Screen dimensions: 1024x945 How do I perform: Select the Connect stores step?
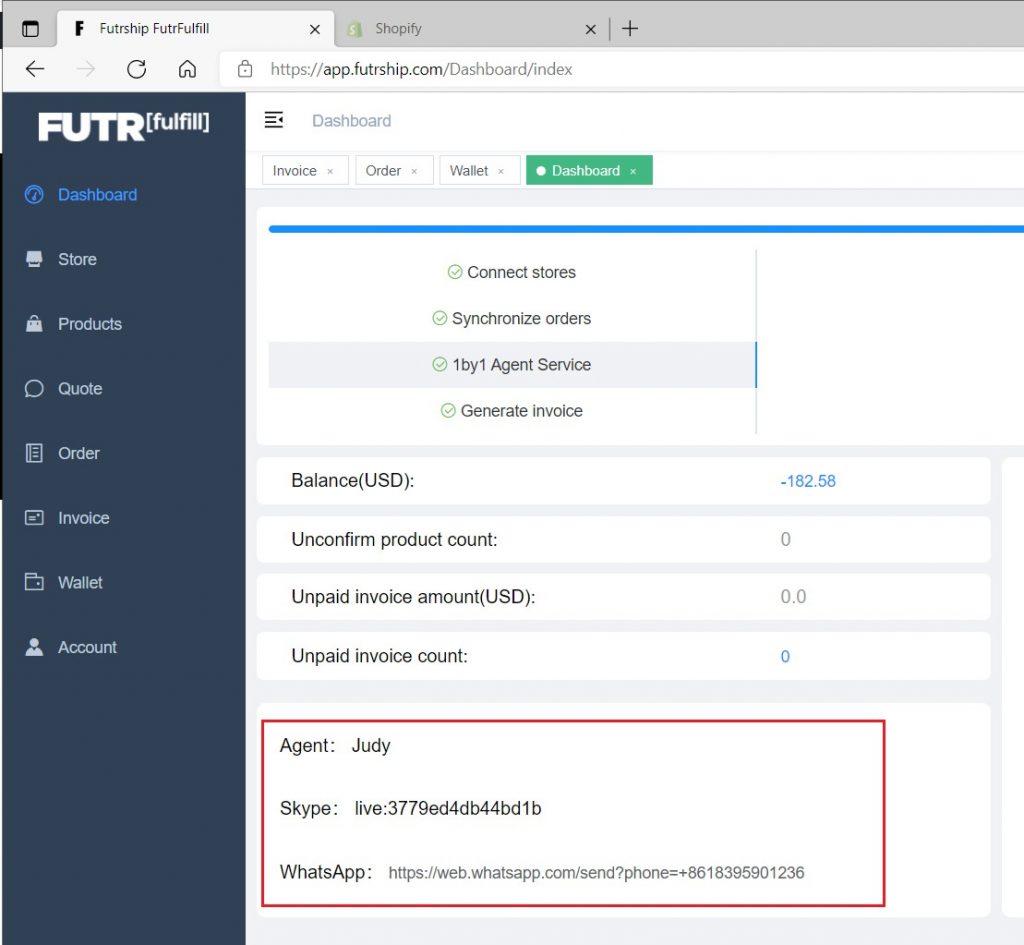tap(512, 272)
